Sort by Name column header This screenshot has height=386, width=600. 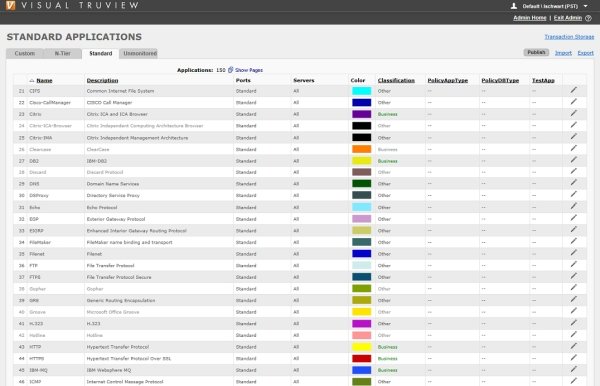44,80
